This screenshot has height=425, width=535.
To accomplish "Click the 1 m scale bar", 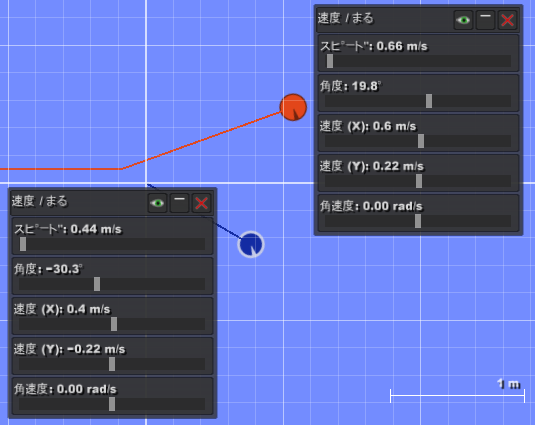I will pyautogui.click(x=457, y=396).
